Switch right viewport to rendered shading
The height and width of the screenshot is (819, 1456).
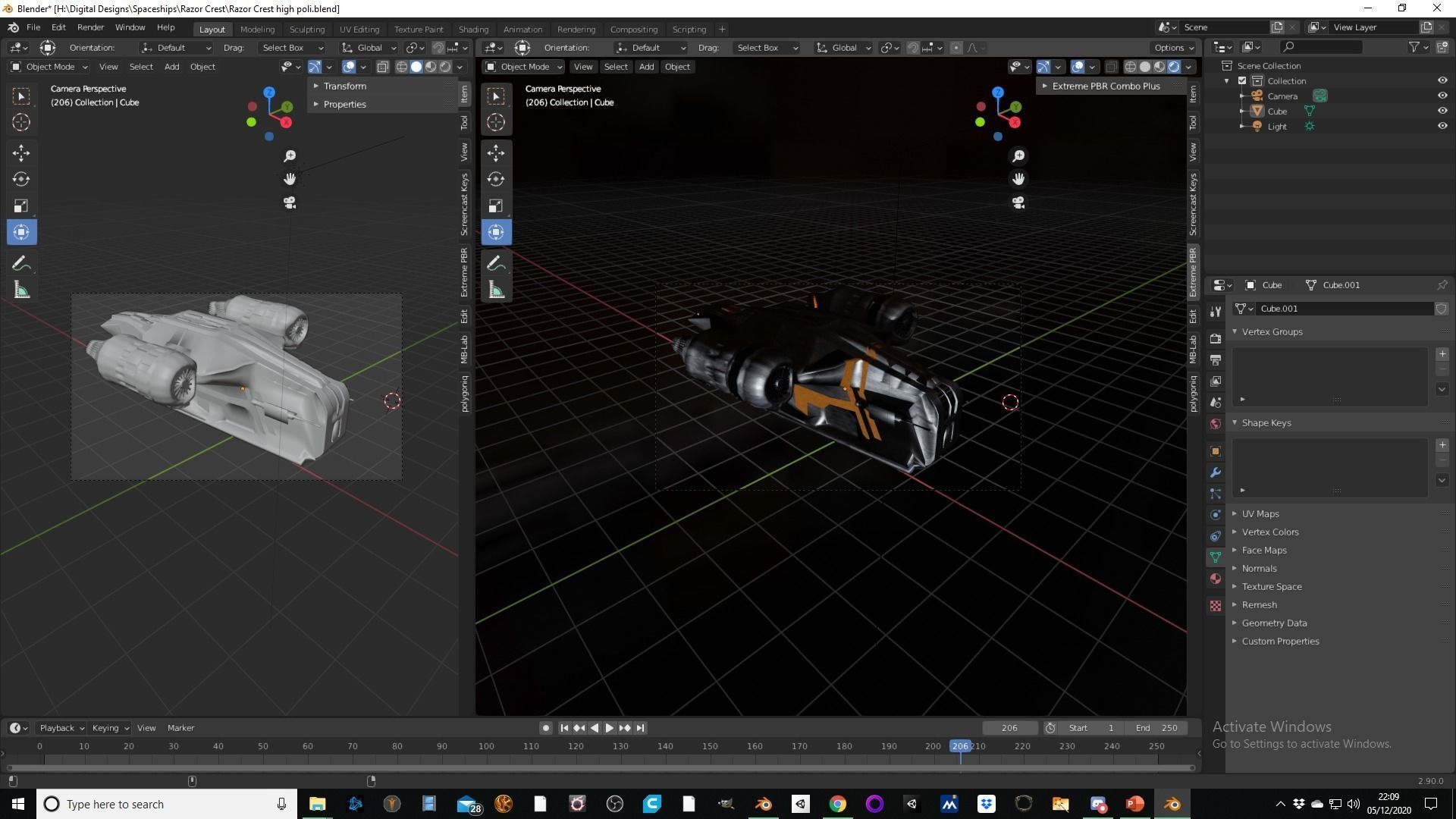tap(1174, 67)
